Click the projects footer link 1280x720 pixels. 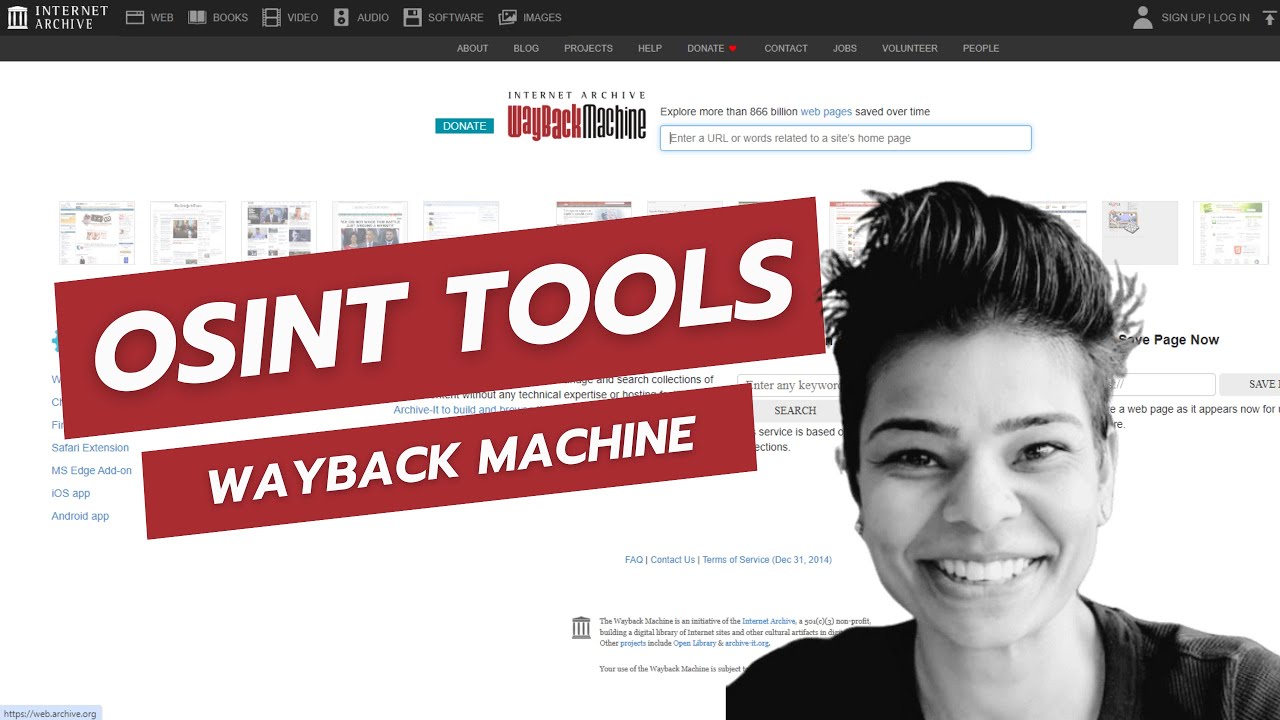(633, 643)
